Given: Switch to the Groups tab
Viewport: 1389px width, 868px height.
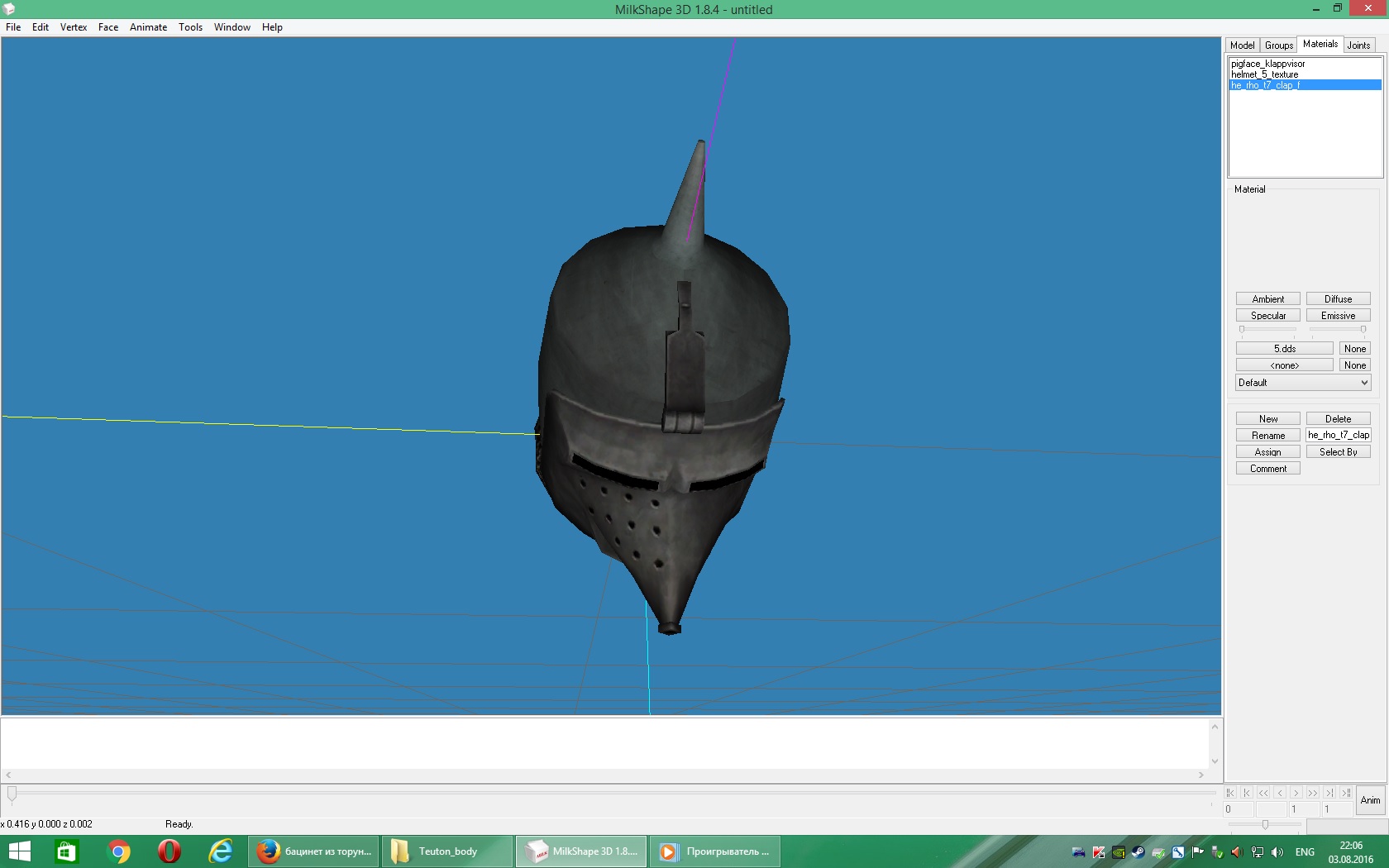Looking at the screenshot, I should pyautogui.click(x=1279, y=45).
